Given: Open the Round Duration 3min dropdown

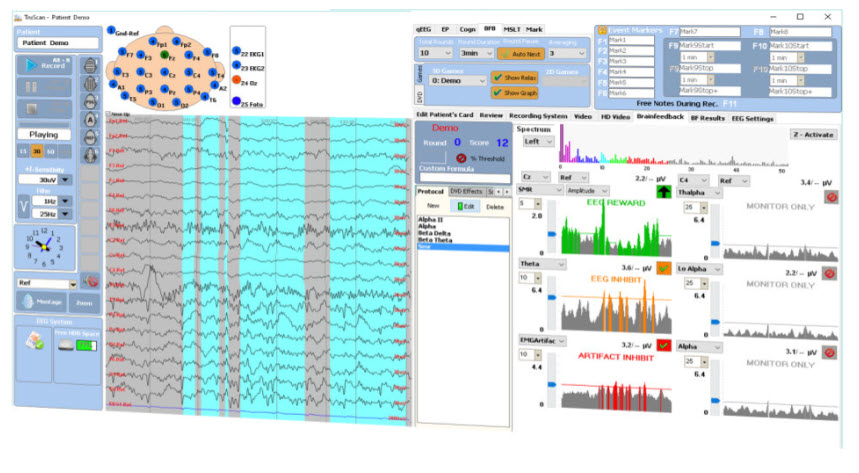Looking at the screenshot, I should click(474, 53).
